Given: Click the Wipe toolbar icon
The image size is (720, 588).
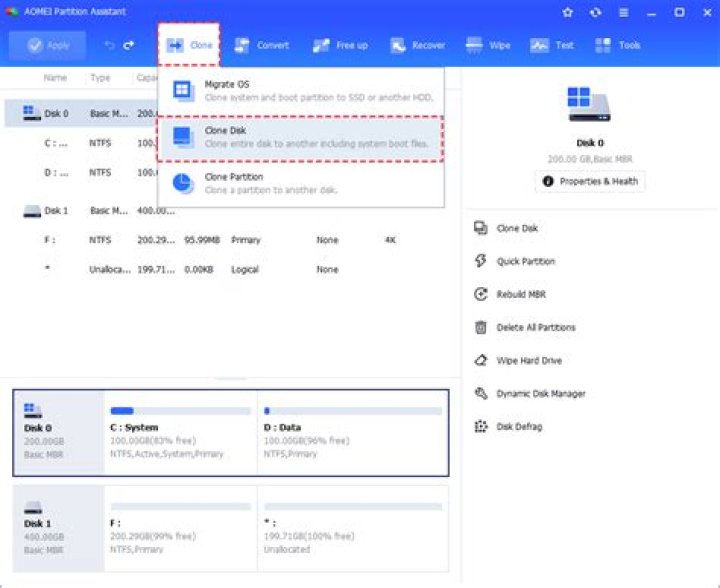Looking at the screenshot, I should (490, 46).
